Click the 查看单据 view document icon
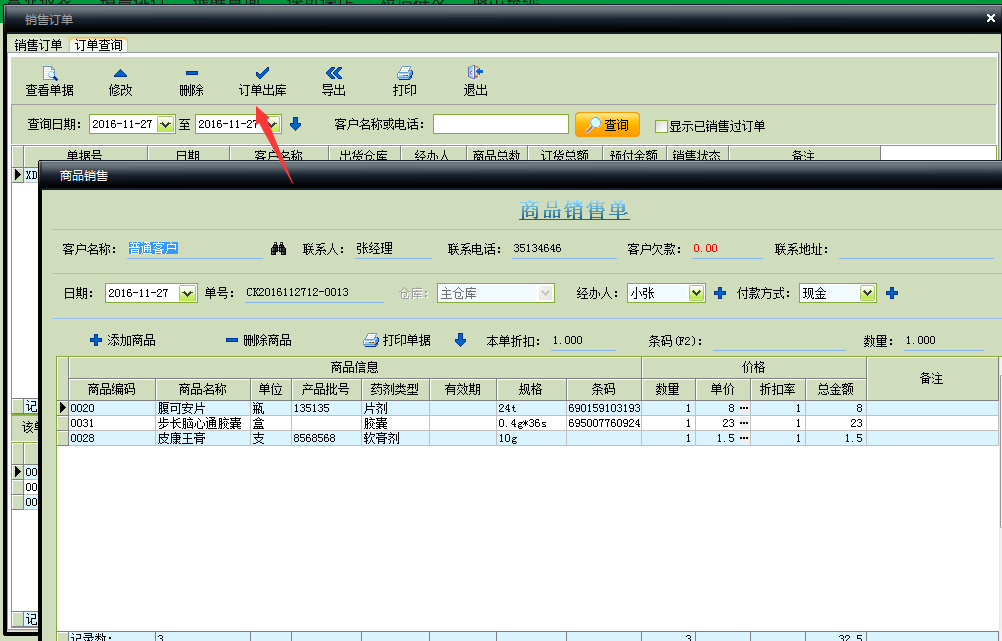Screen dimensions: 1002x641 point(49,73)
